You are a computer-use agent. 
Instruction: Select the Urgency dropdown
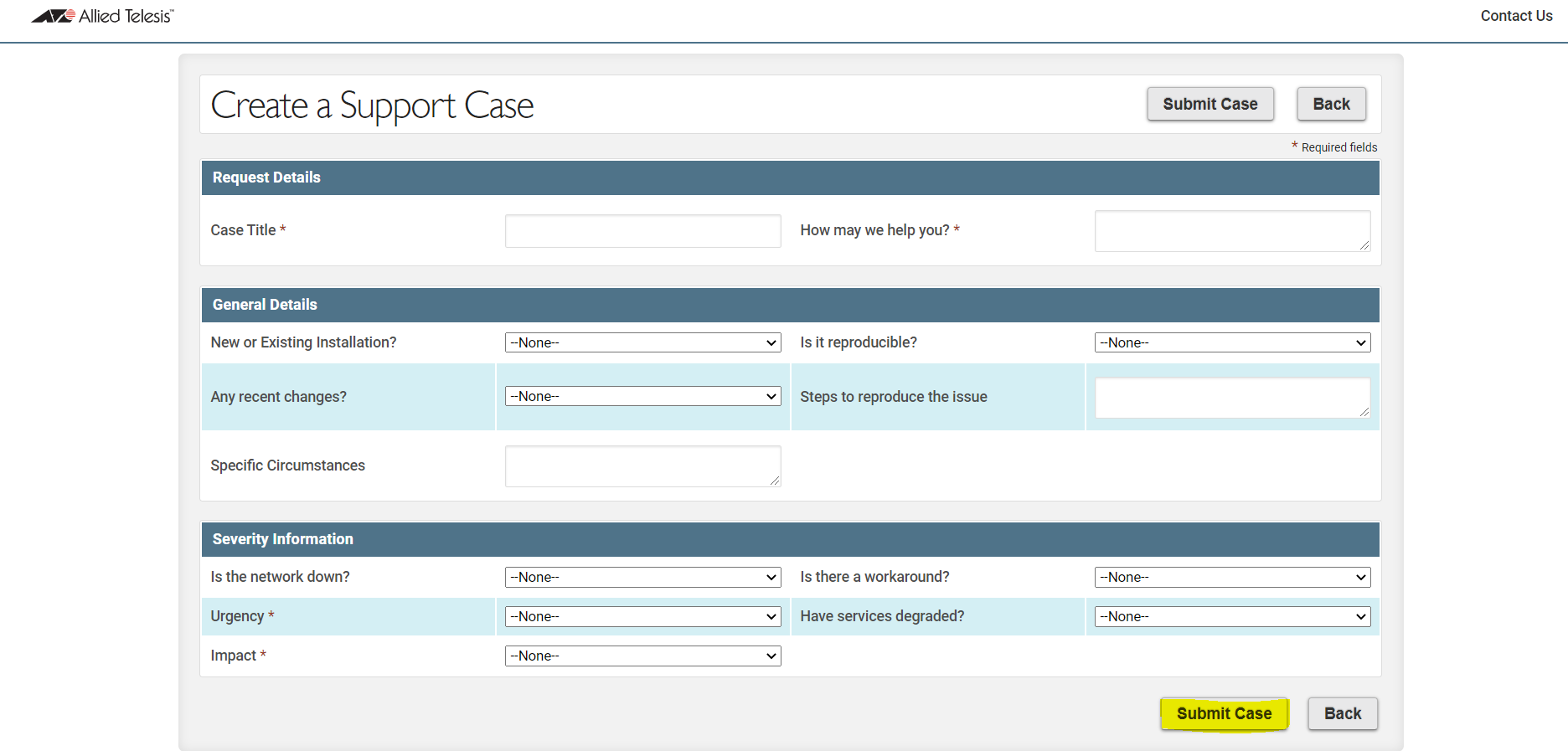pos(642,616)
